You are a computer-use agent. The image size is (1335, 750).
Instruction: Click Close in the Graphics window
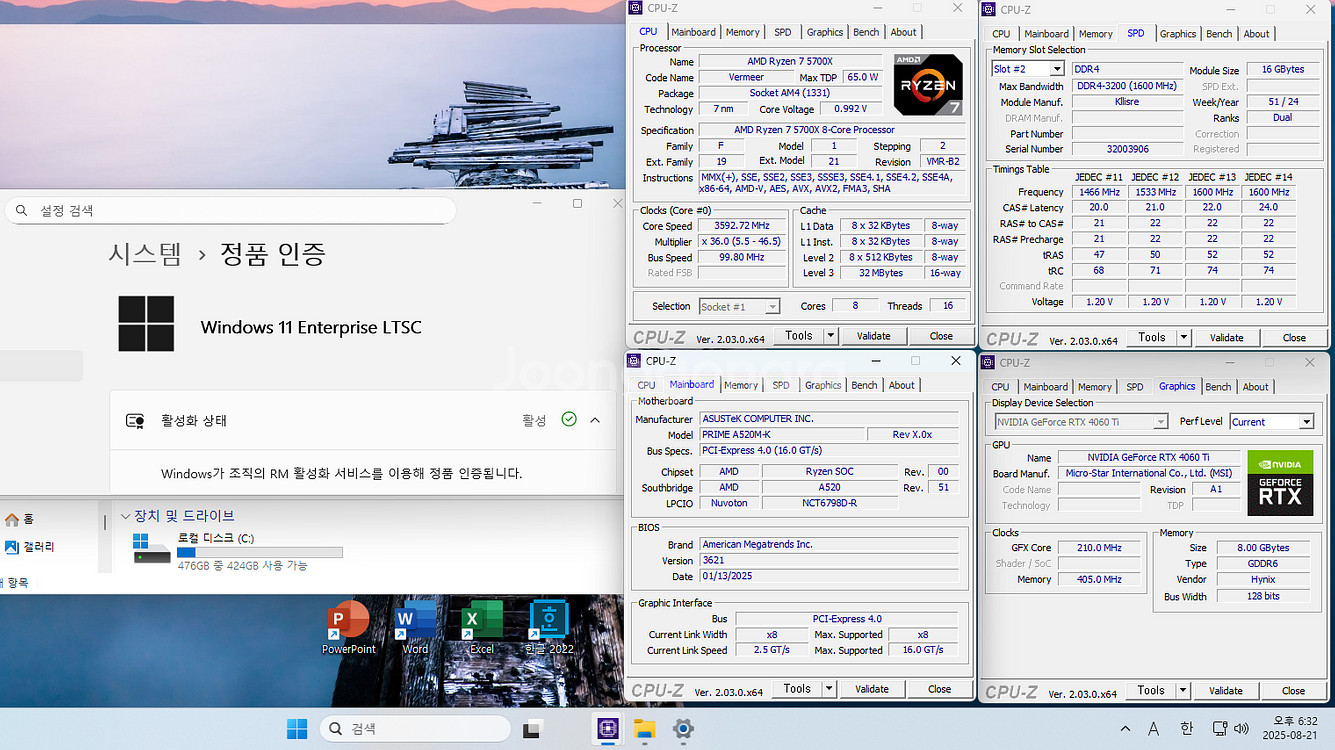point(1293,691)
